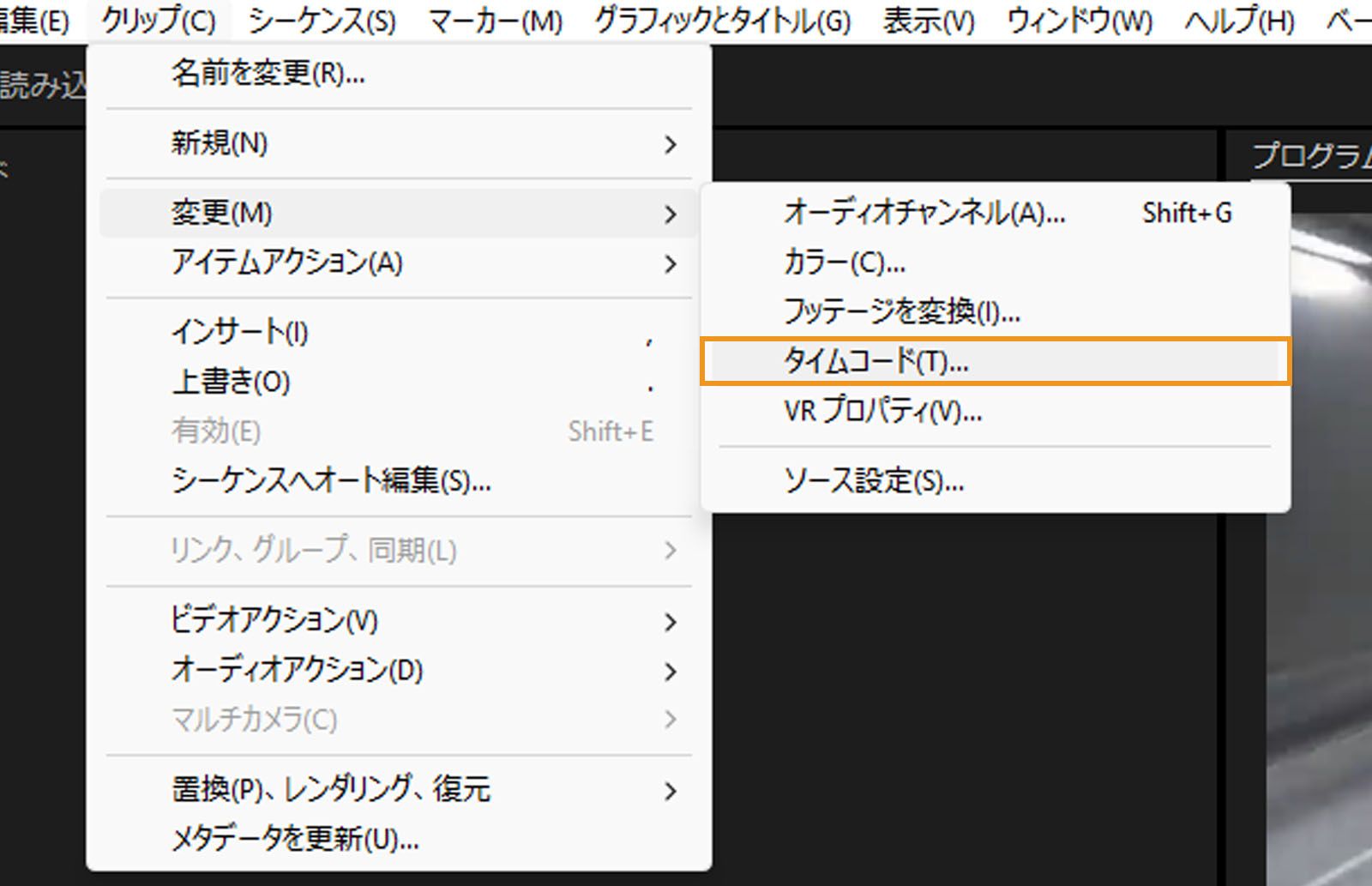Select カラー(C) from the 変更 submenu
Image resolution: width=1372 pixels, height=886 pixels.
[845, 263]
